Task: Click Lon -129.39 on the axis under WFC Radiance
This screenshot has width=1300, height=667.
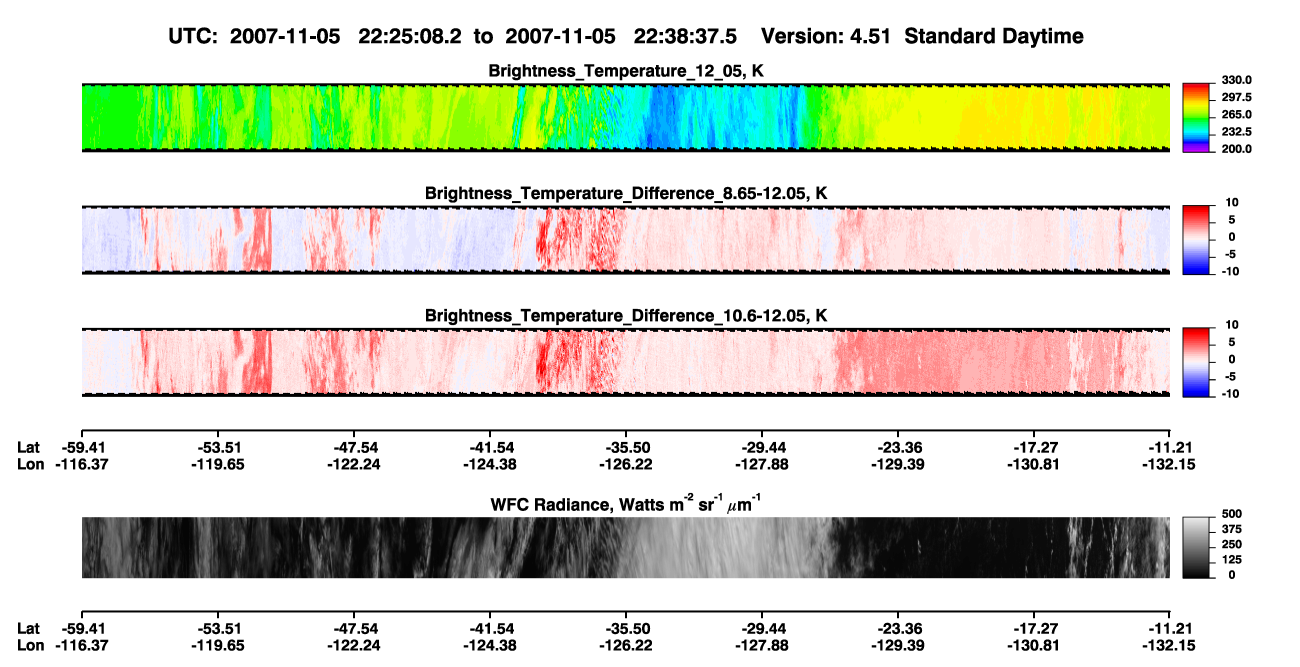Action: 897,644
